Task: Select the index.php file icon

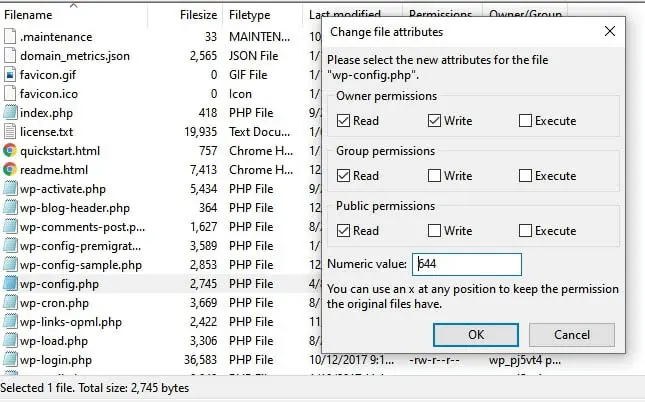Action: 10,112
